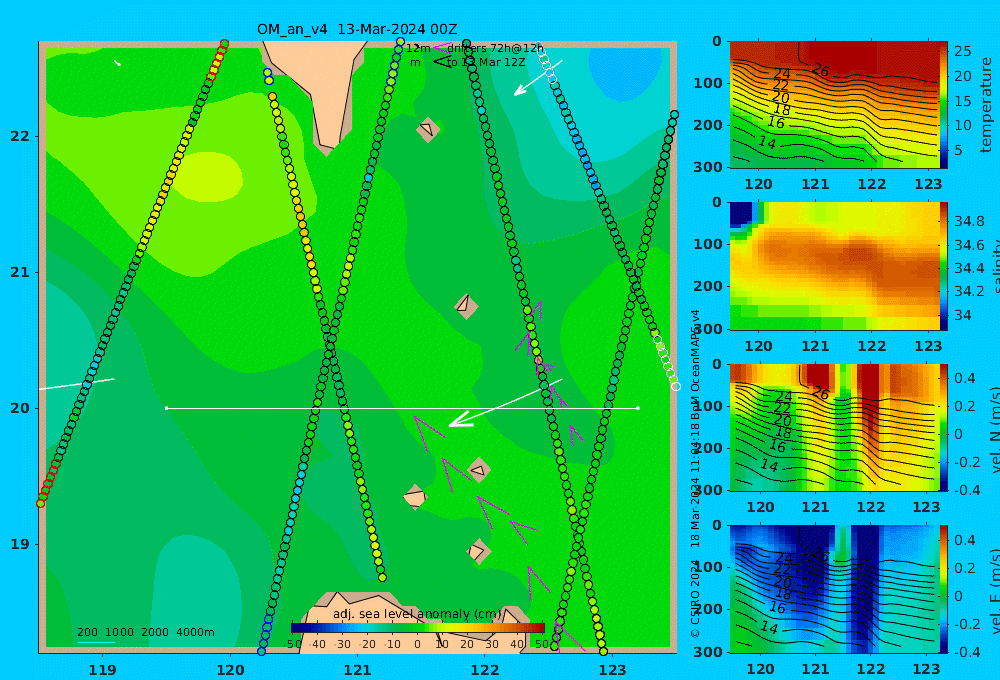
Task: Click the plot title 'OM_an_v4 13-Mar-2024 00Z'
Action: coord(357,29)
